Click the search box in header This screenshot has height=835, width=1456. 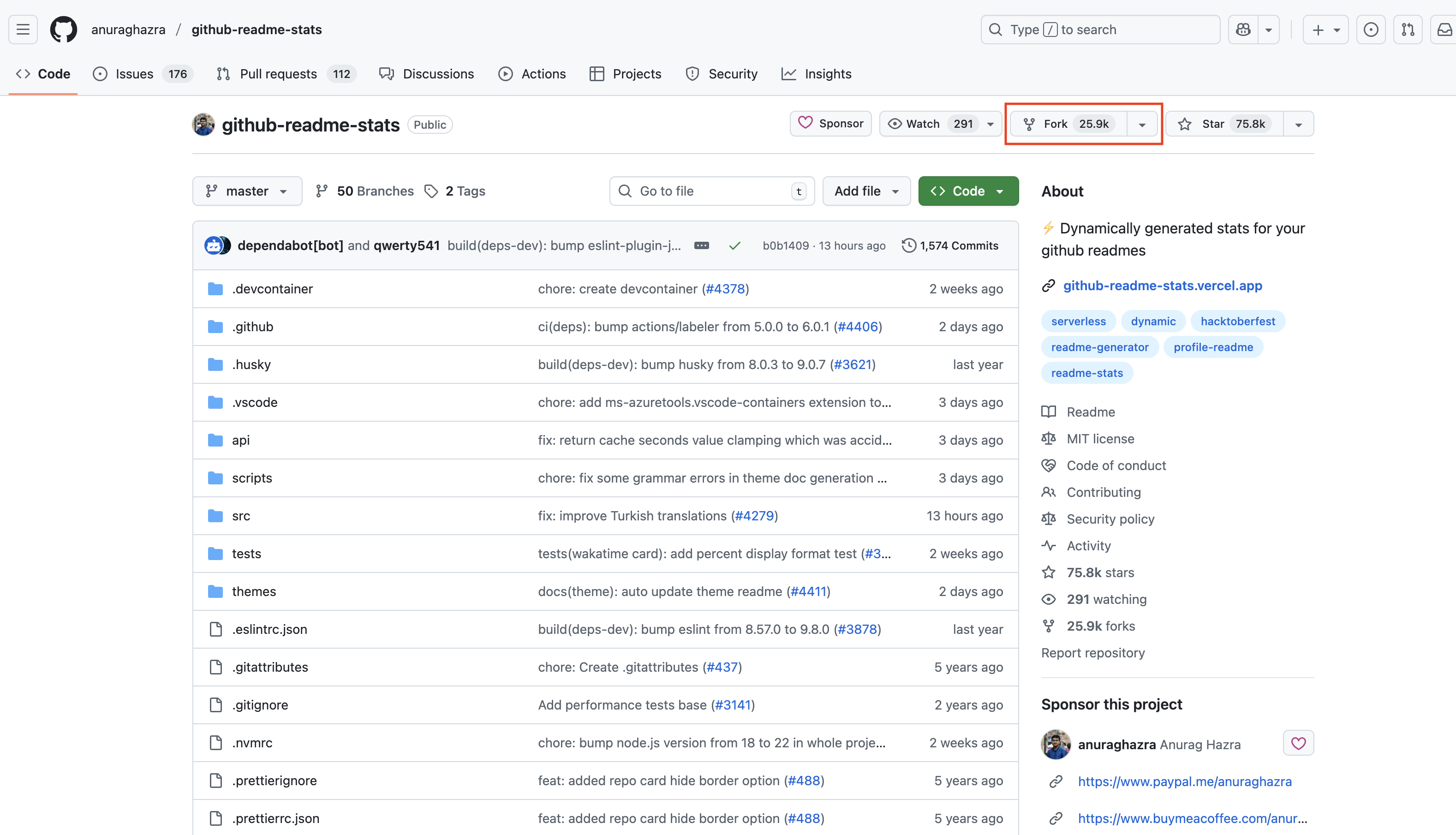click(x=1100, y=29)
